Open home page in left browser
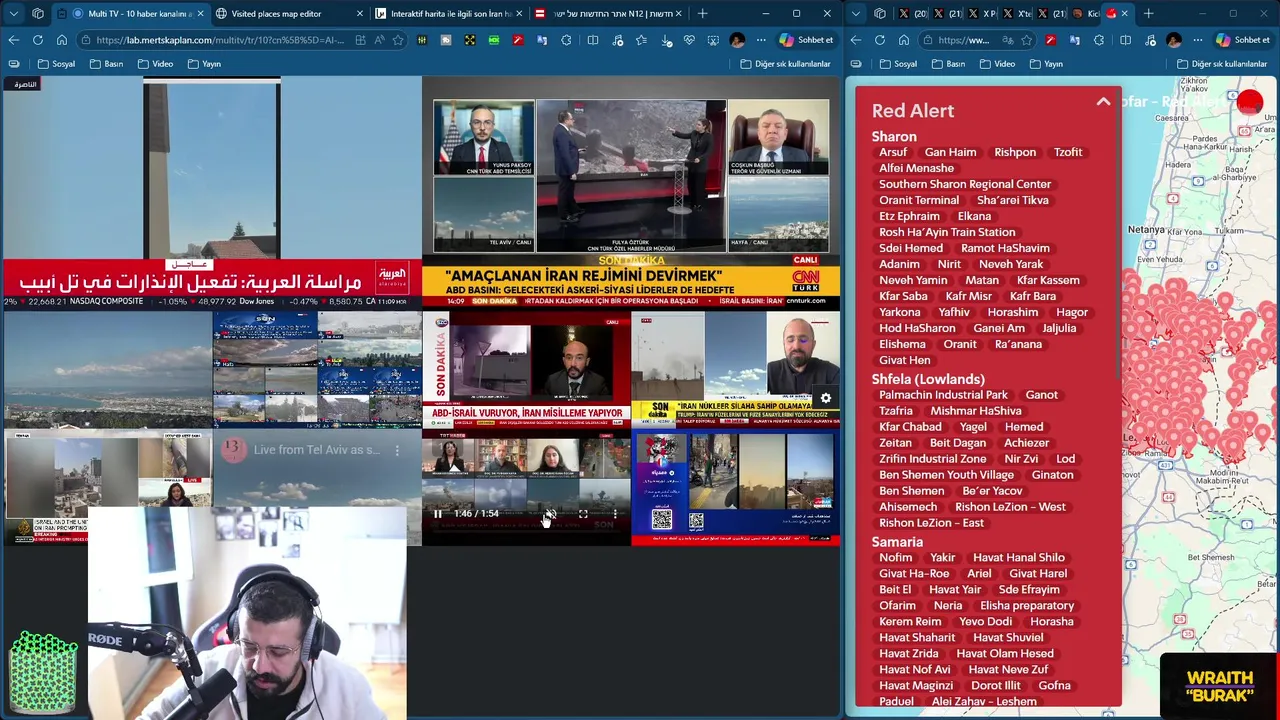The height and width of the screenshot is (720, 1280). 62,40
